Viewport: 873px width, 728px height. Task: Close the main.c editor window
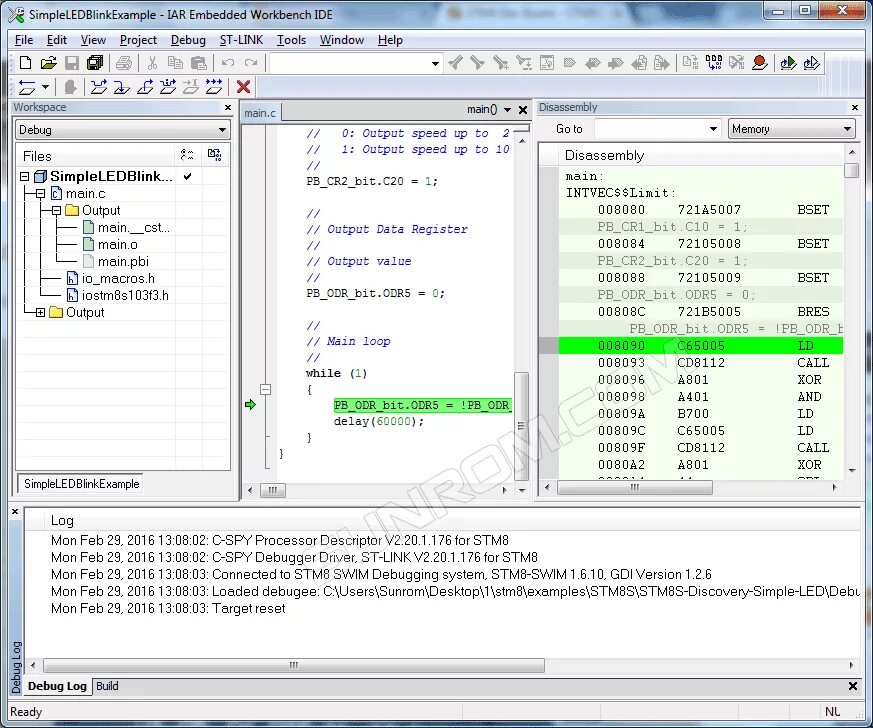pos(523,110)
